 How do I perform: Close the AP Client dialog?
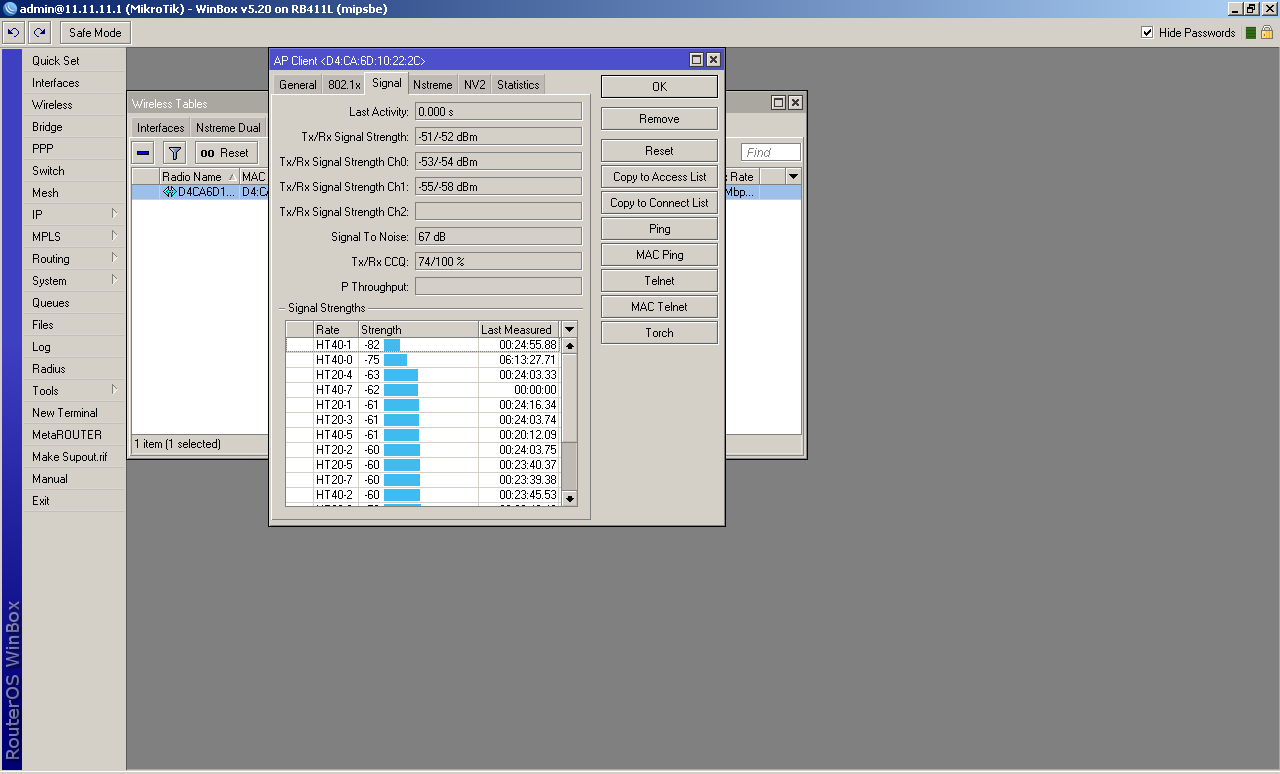click(713, 60)
